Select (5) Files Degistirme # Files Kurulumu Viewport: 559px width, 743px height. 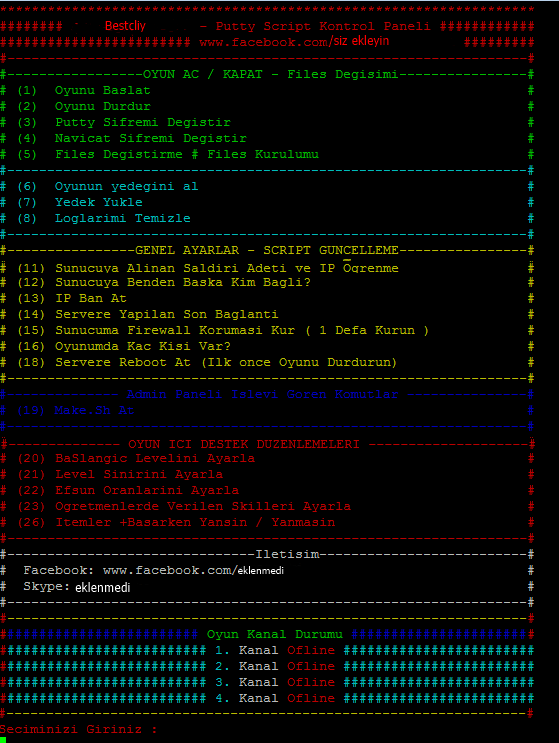(168, 154)
